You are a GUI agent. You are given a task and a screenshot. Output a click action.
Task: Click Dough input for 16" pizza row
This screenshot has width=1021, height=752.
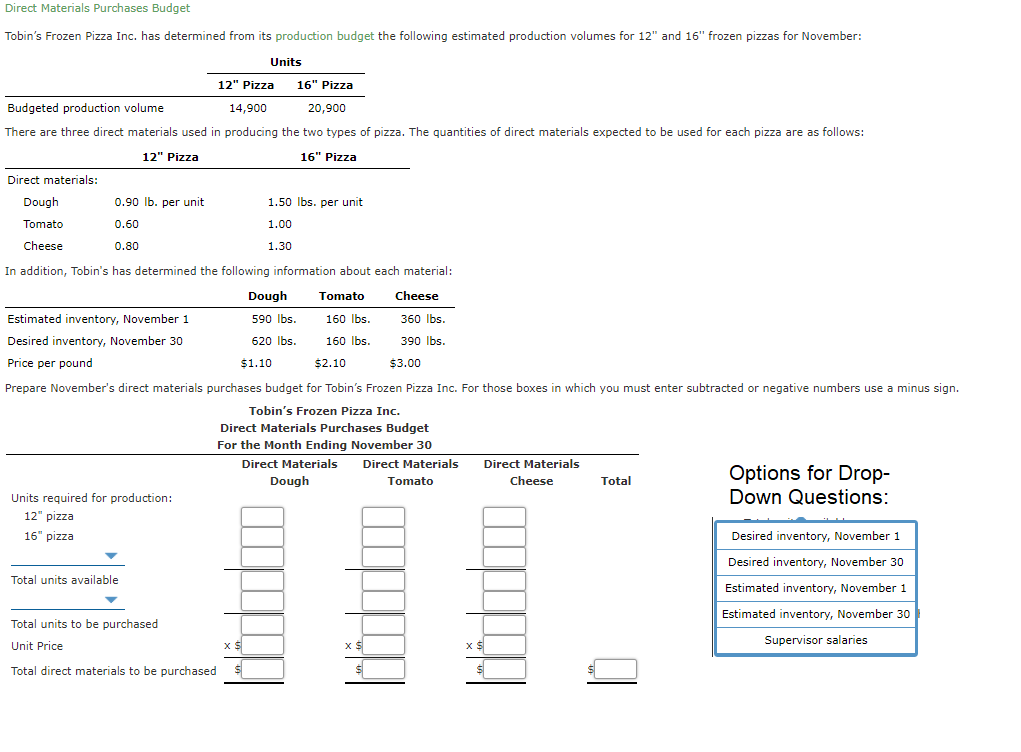coord(262,537)
